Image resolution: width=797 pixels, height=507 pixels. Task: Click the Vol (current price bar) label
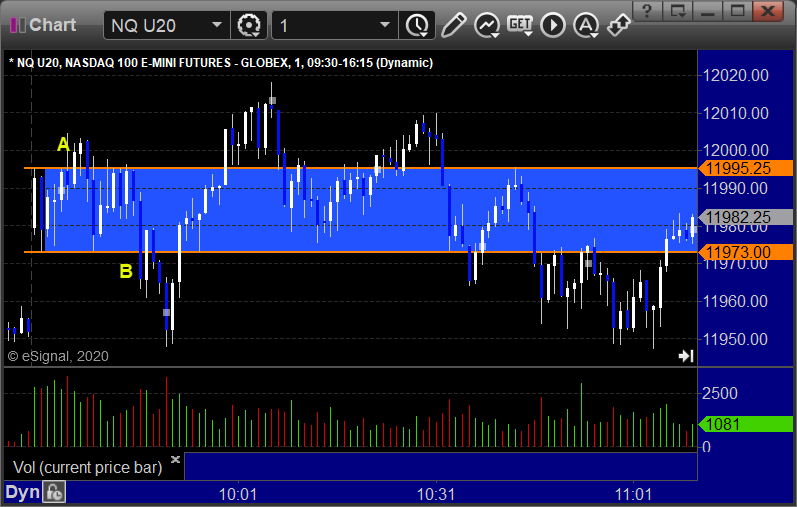coord(87,467)
